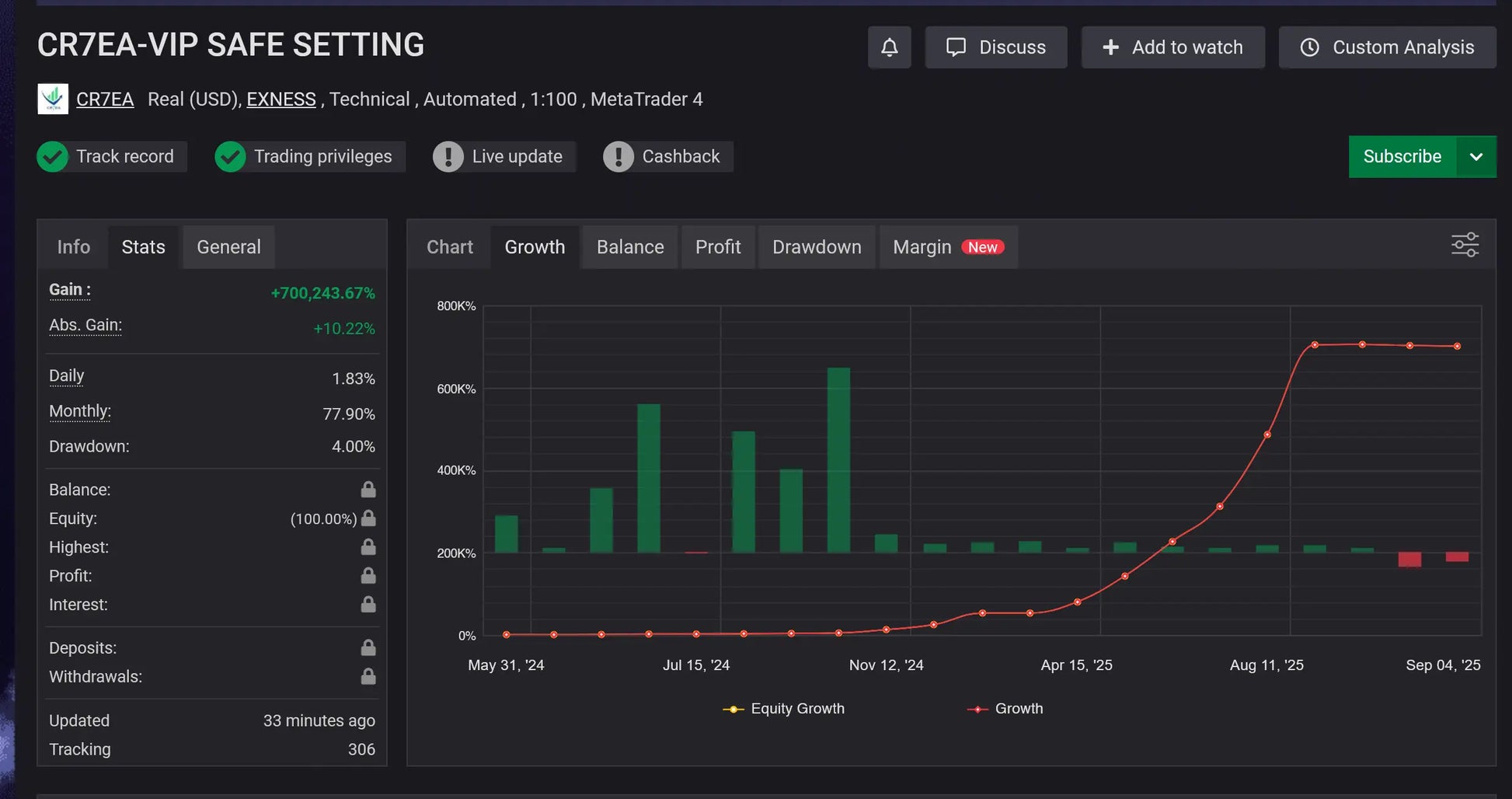The width and height of the screenshot is (1512, 799).
Task: Click Add to watch button
Action: pyautogui.click(x=1172, y=47)
